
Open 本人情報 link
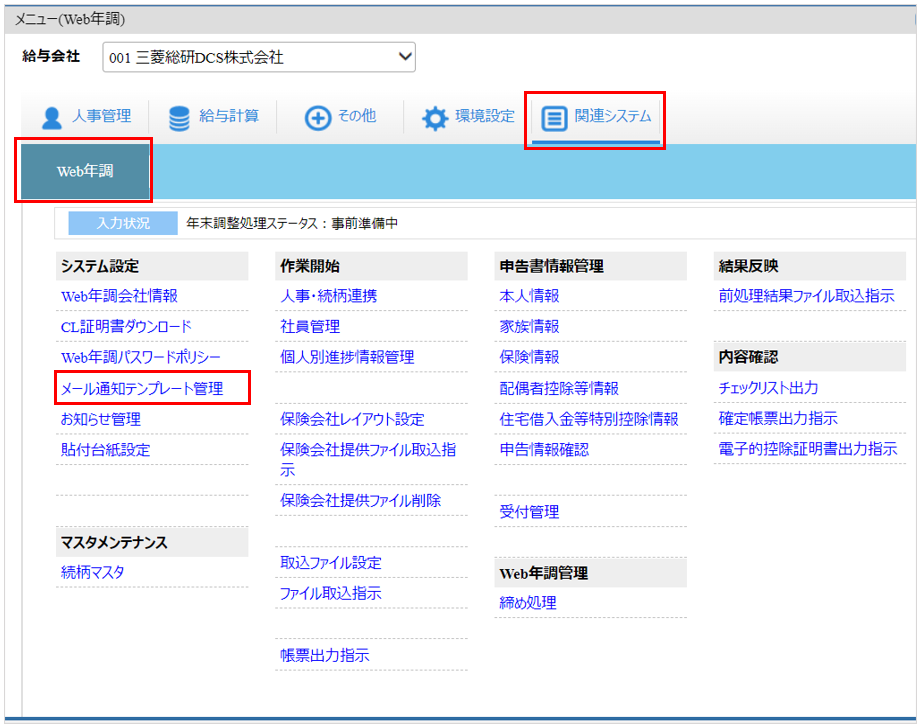pyautogui.click(x=529, y=296)
